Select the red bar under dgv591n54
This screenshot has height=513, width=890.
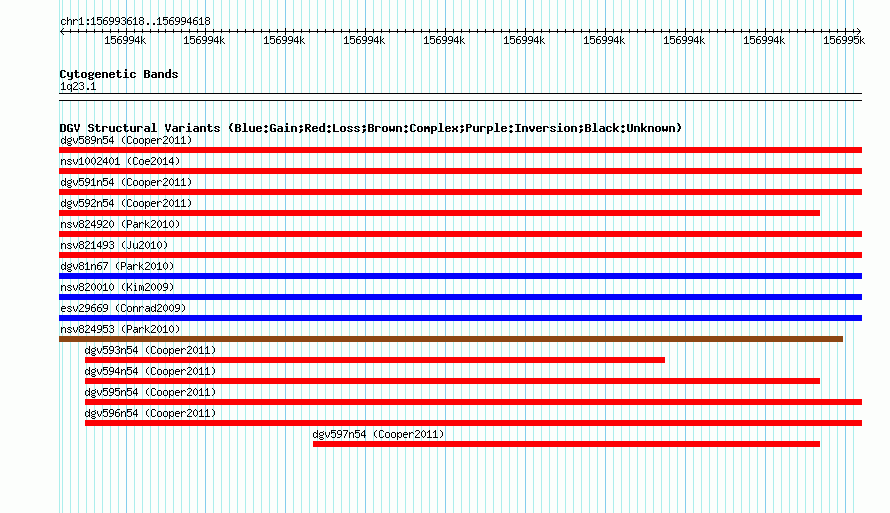(460, 192)
